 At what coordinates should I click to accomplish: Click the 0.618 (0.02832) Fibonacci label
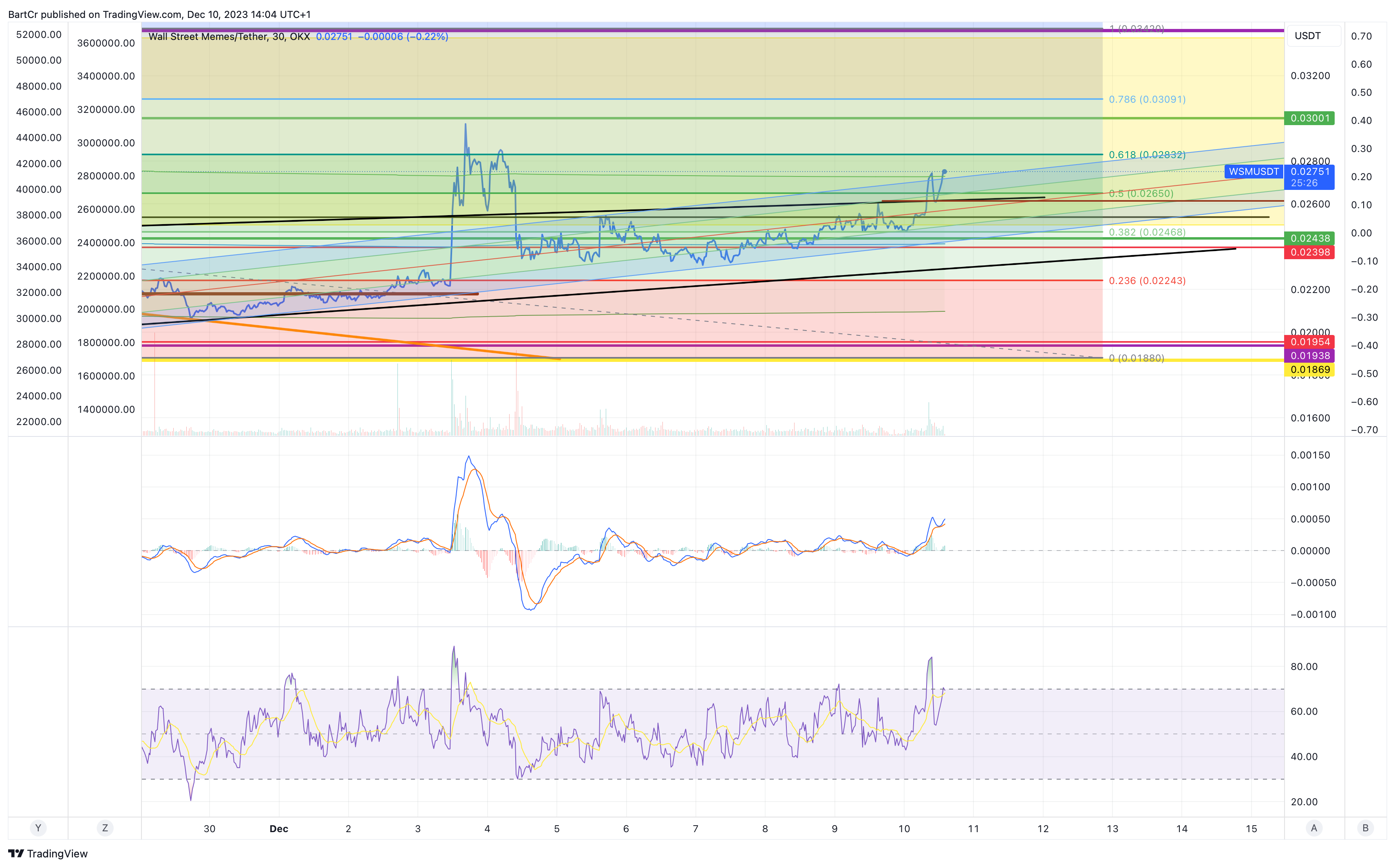tap(1147, 154)
